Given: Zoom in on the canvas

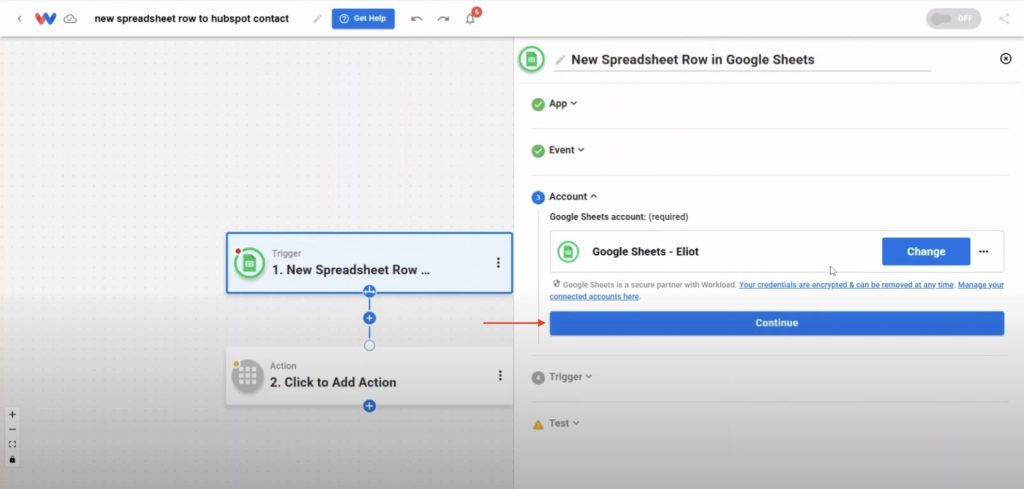Looking at the screenshot, I should pyautogui.click(x=12, y=415).
